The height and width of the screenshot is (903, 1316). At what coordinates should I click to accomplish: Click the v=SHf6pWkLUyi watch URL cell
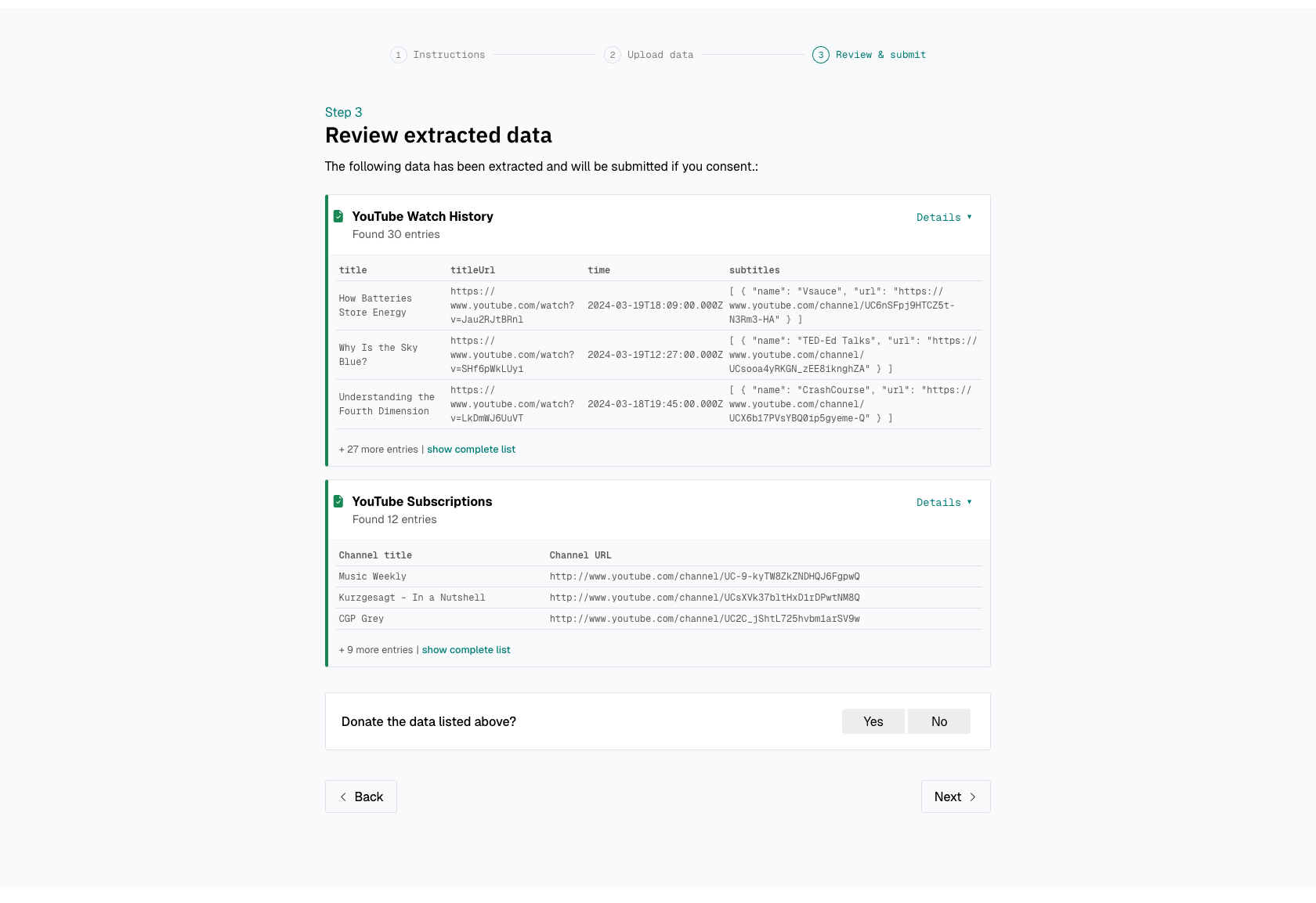(x=515, y=355)
